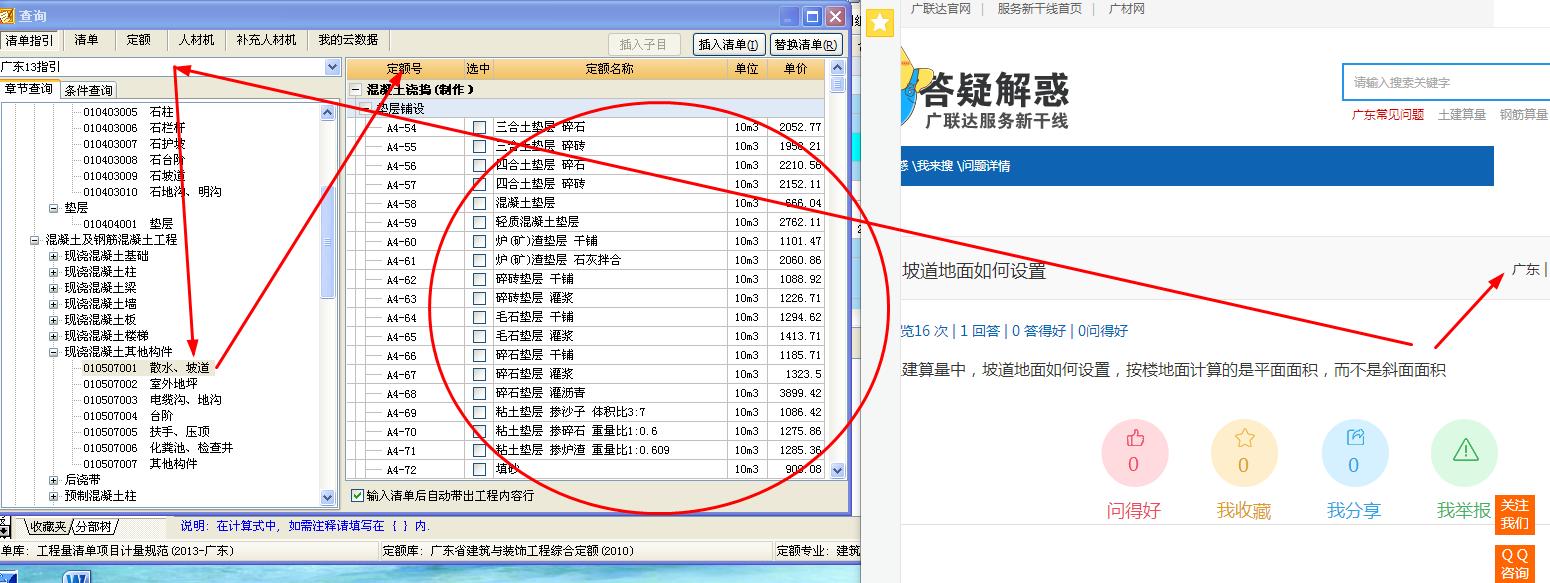Click the quota table scroll-up arrow

tap(838, 68)
